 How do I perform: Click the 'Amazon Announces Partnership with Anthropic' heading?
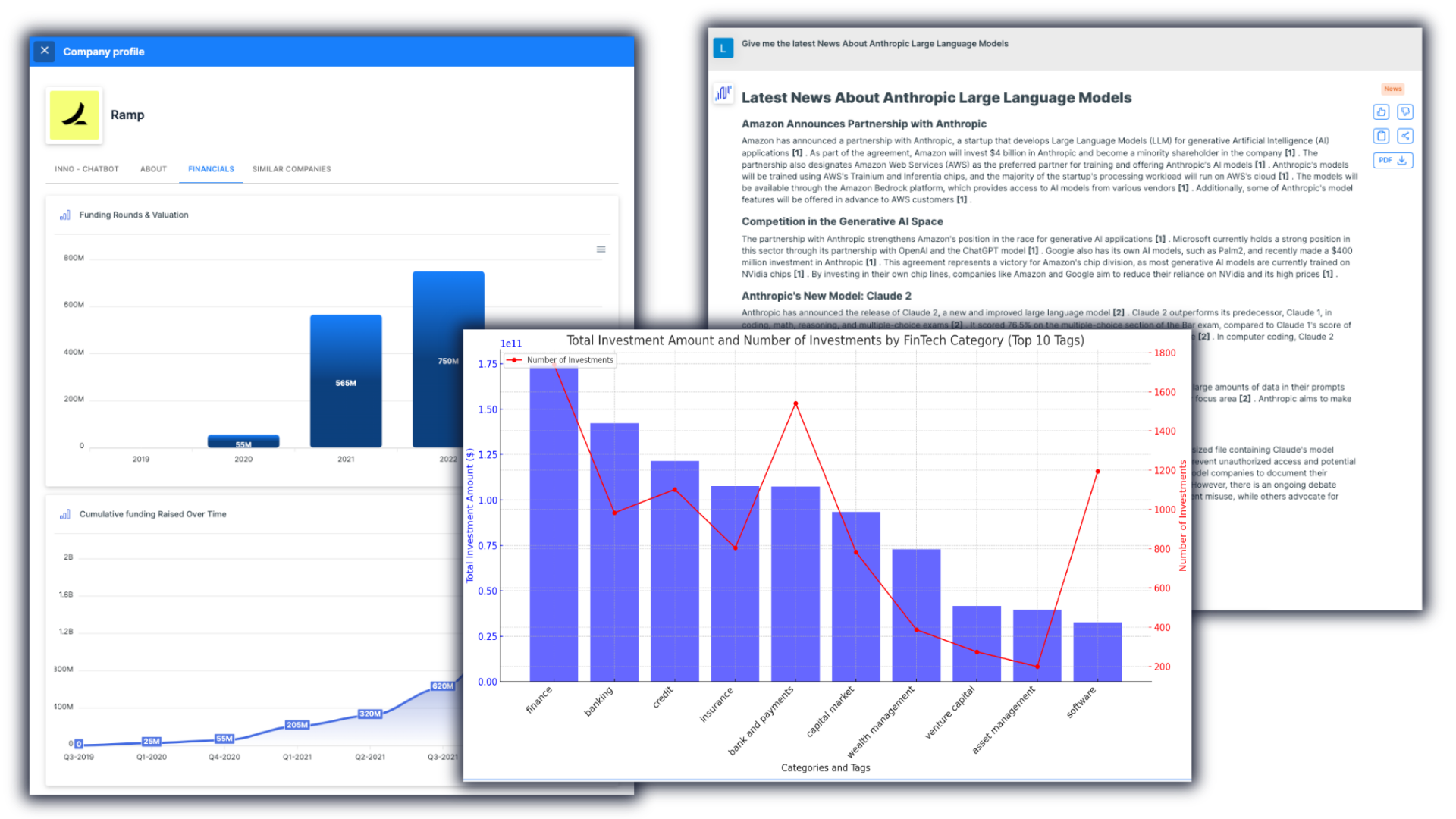[864, 124]
